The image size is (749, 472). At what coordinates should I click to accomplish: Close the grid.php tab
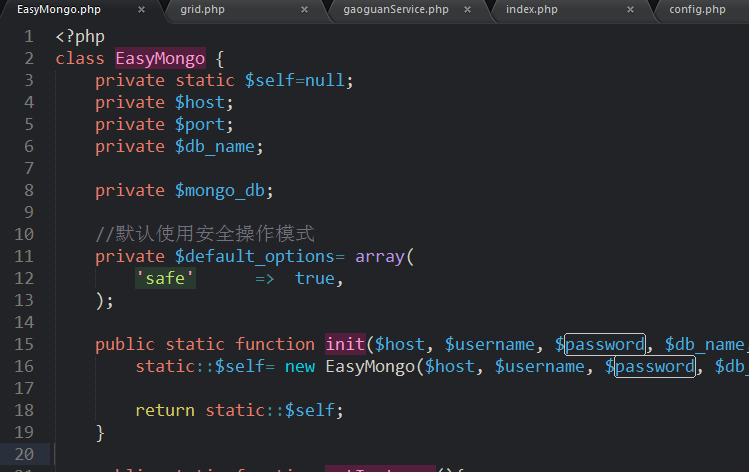click(x=304, y=10)
